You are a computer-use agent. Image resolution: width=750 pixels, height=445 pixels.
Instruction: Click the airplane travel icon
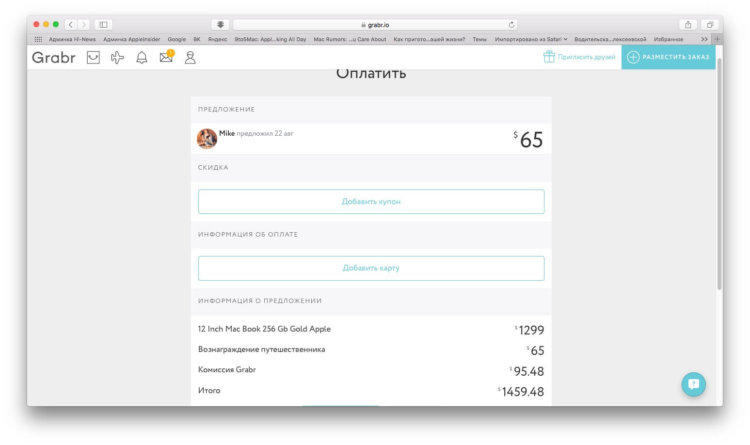[x=117, y=58]
